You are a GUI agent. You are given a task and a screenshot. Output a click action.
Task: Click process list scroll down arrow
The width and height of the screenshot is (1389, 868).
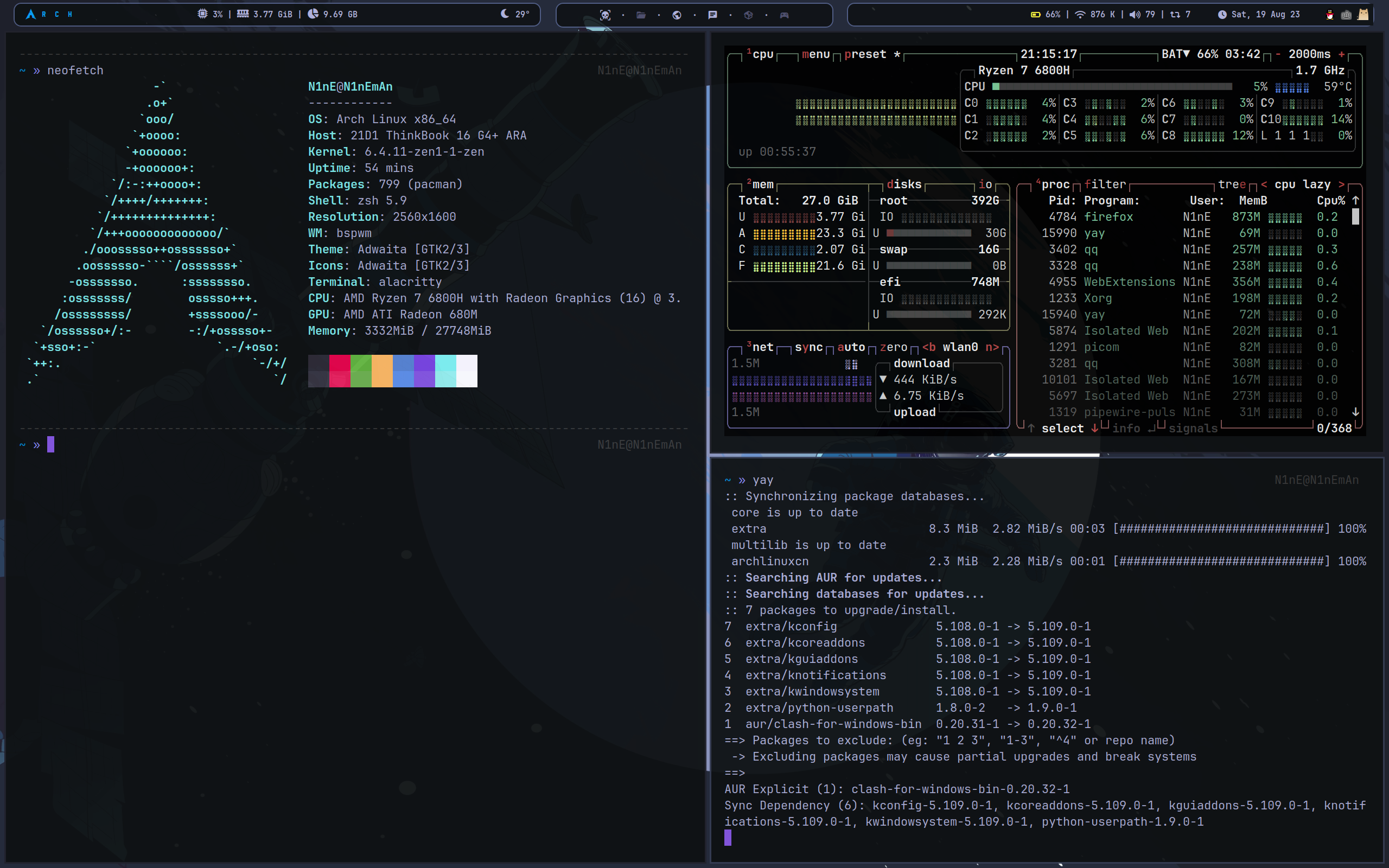point(1355,412)
